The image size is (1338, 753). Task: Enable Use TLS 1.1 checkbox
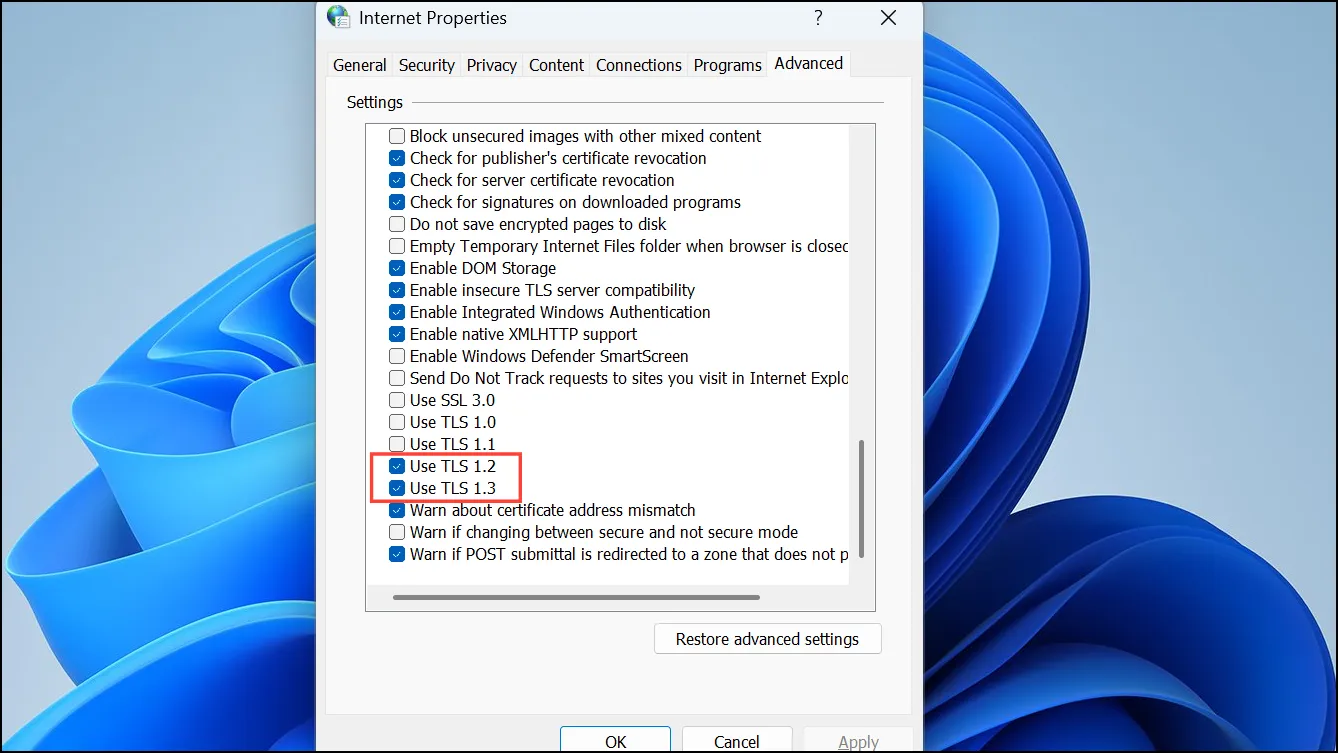pyautogui.click(x=397, y=444)
